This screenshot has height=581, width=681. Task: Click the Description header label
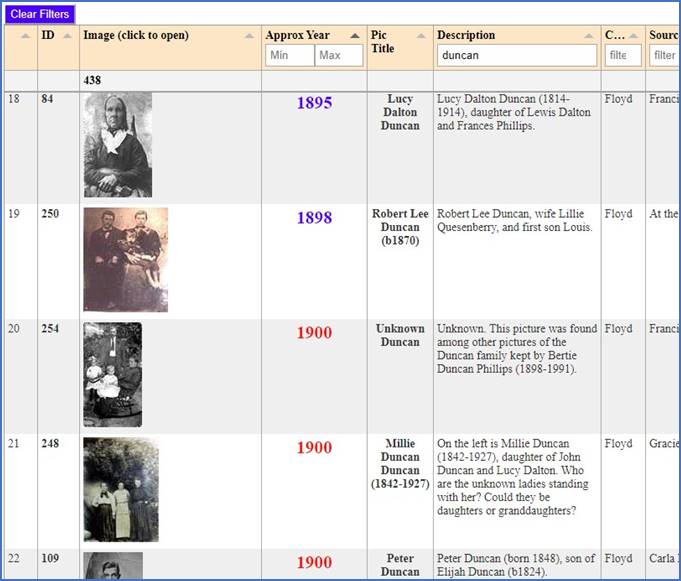point(466,35)
